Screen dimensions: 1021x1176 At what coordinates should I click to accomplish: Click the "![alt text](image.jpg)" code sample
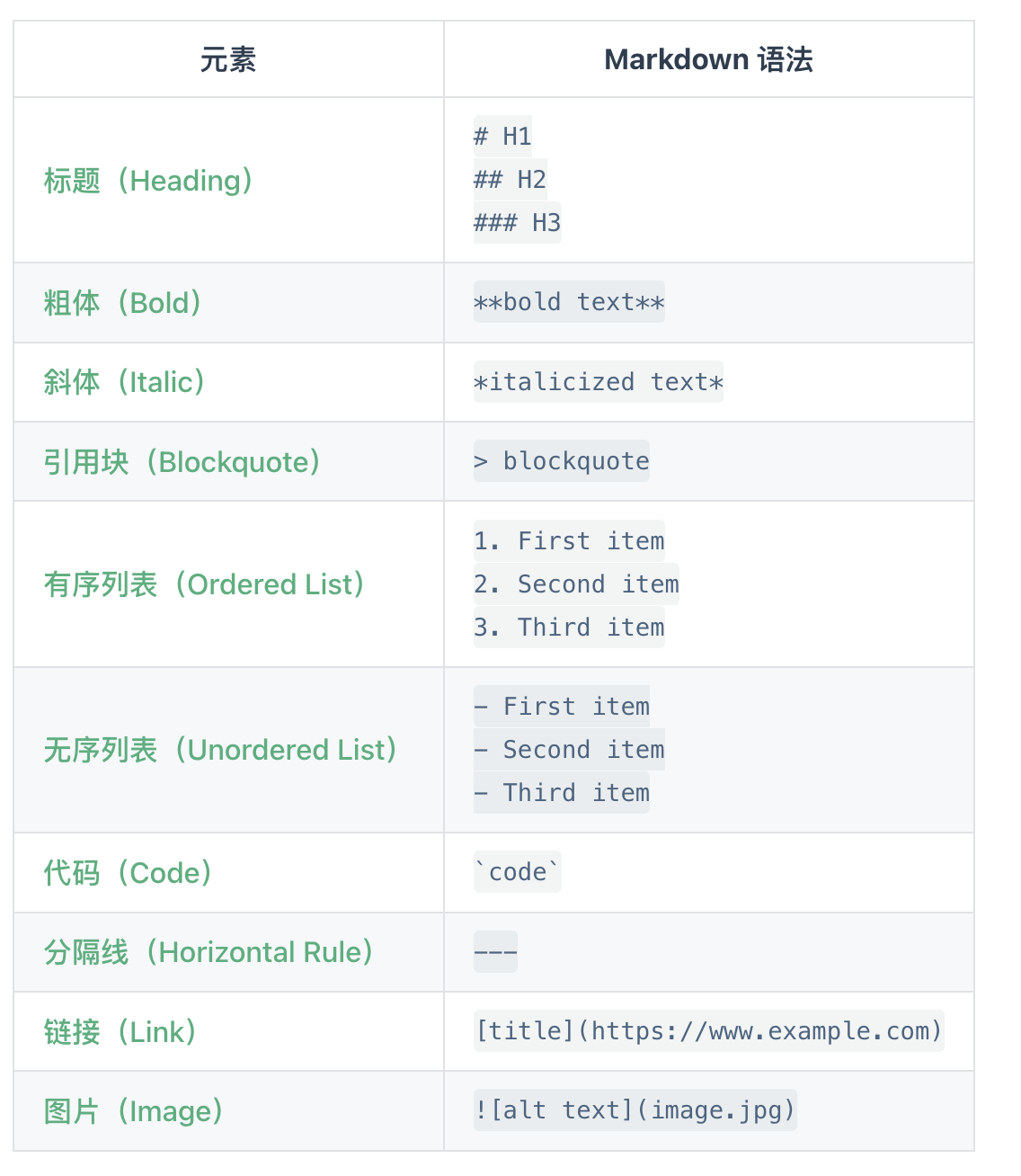[x=635, y=1110]
